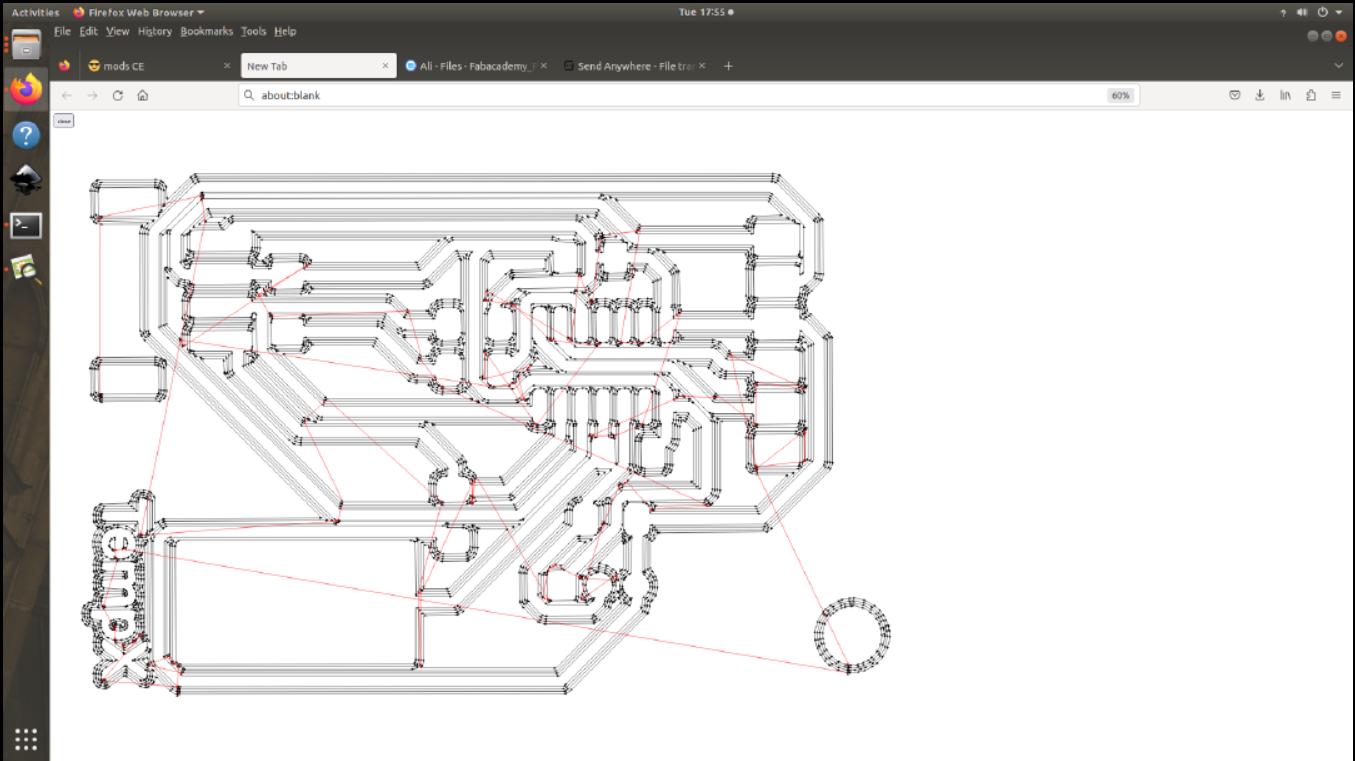The height and width of the screenshot is (761, 1355).
Task: Open the Firefox application menu
Action: [x=1336, y=95]
